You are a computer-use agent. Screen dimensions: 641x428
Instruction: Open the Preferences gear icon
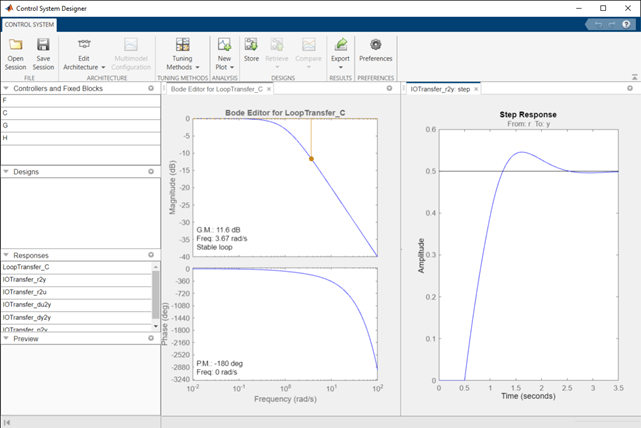(375, 45)
